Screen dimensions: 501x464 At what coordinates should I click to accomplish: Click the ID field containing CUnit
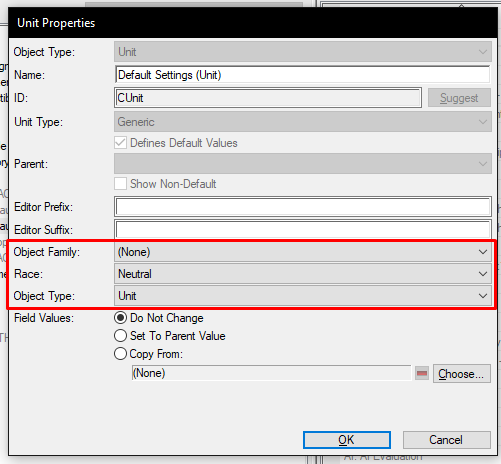pos(268,98)
